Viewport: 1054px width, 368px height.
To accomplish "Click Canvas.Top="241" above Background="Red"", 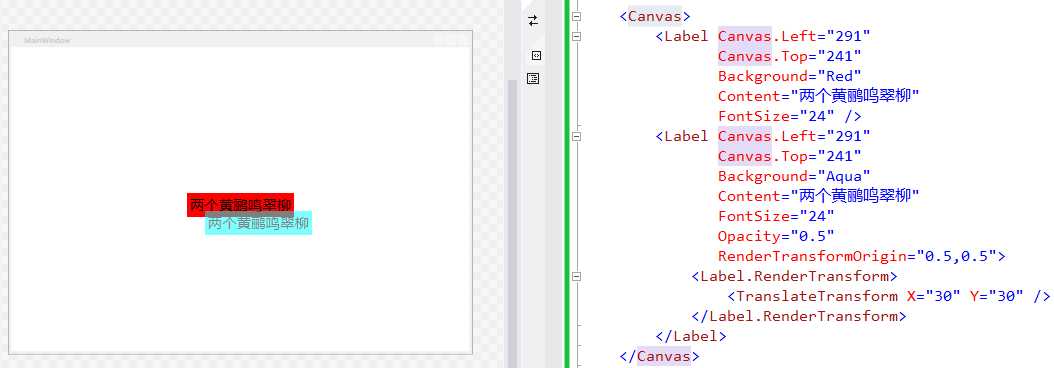I will 790,56.
